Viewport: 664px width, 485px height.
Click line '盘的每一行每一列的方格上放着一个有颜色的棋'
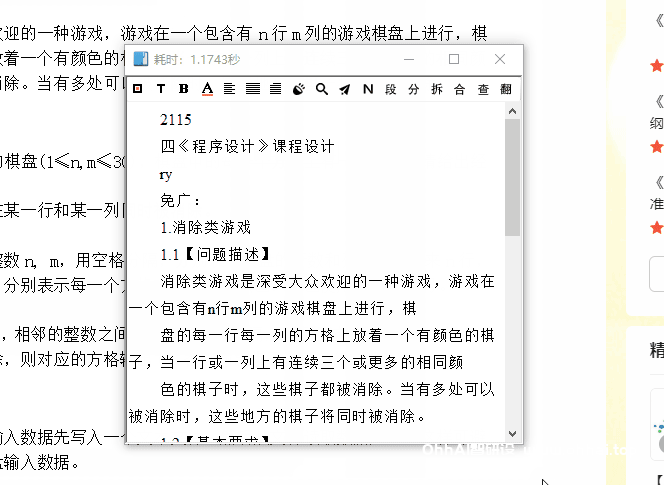327,335
